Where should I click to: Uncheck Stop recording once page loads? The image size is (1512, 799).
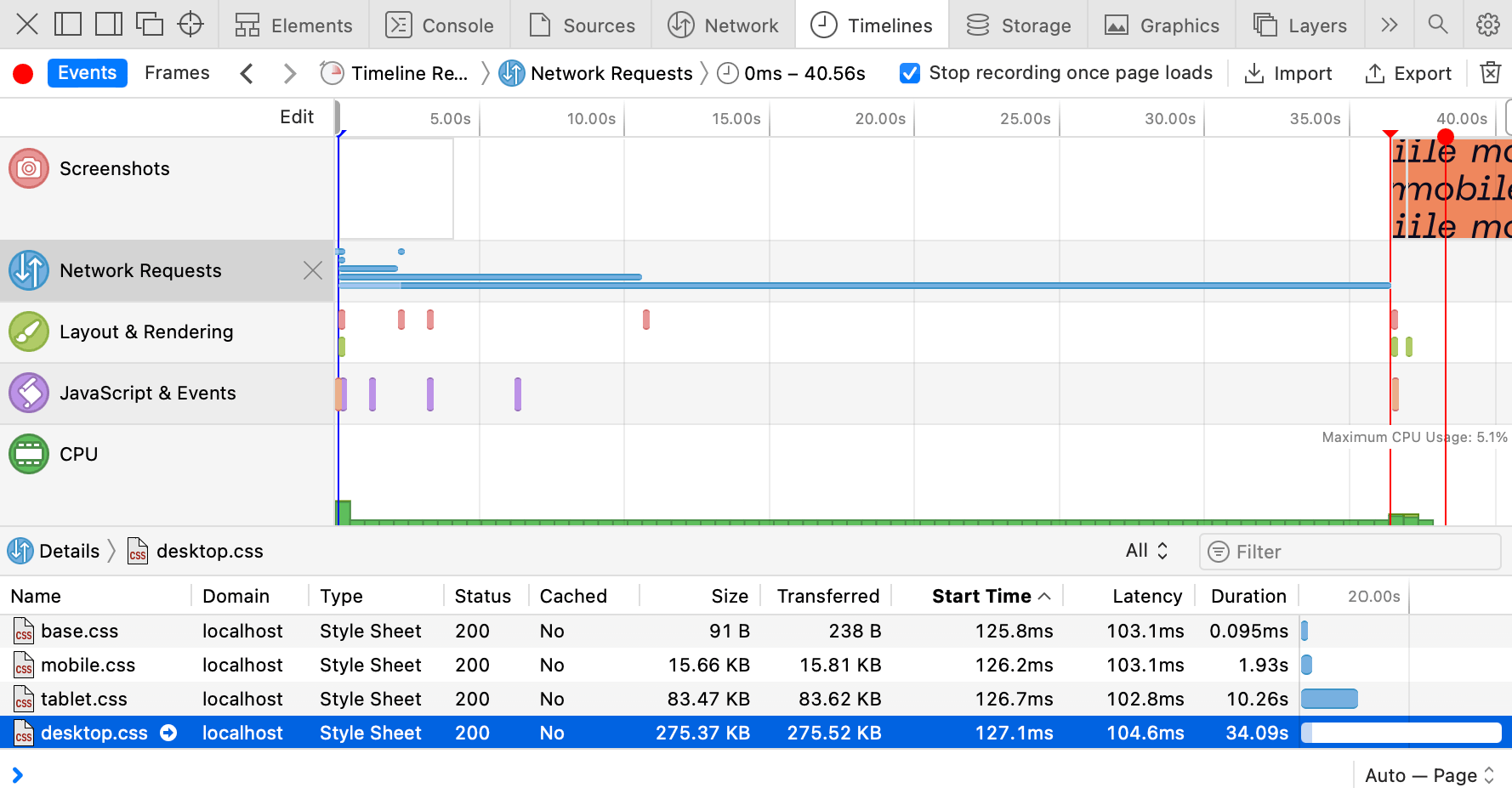coord(910,74)
